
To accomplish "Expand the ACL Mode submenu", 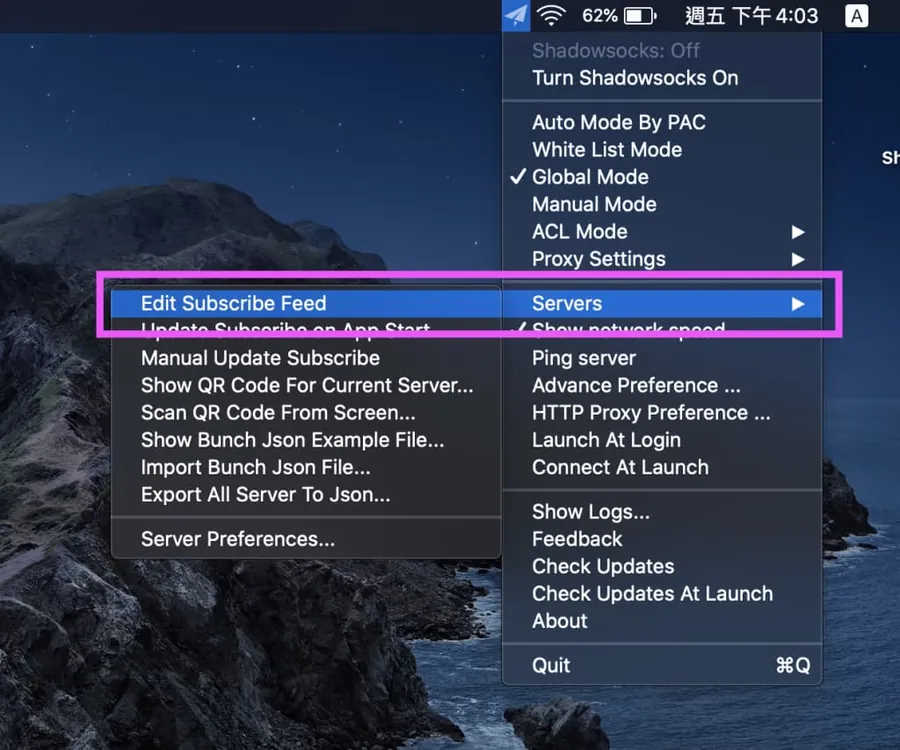I will [x=662, y=232].
